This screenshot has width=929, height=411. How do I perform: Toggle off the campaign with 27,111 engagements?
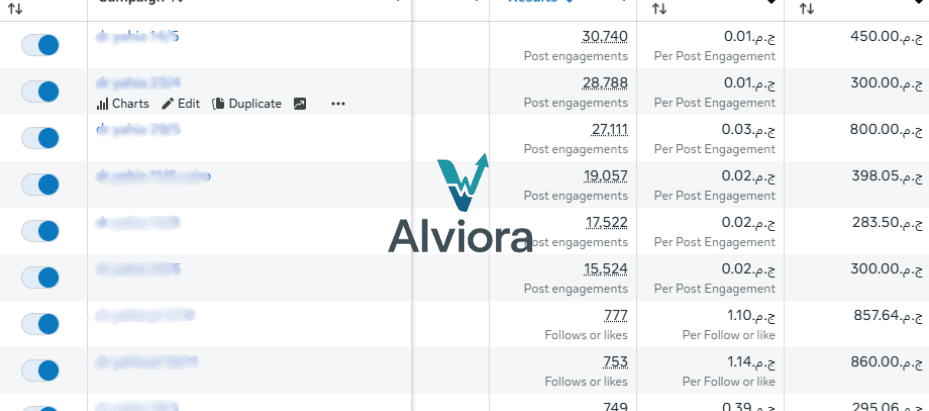(x=41, y=138)
